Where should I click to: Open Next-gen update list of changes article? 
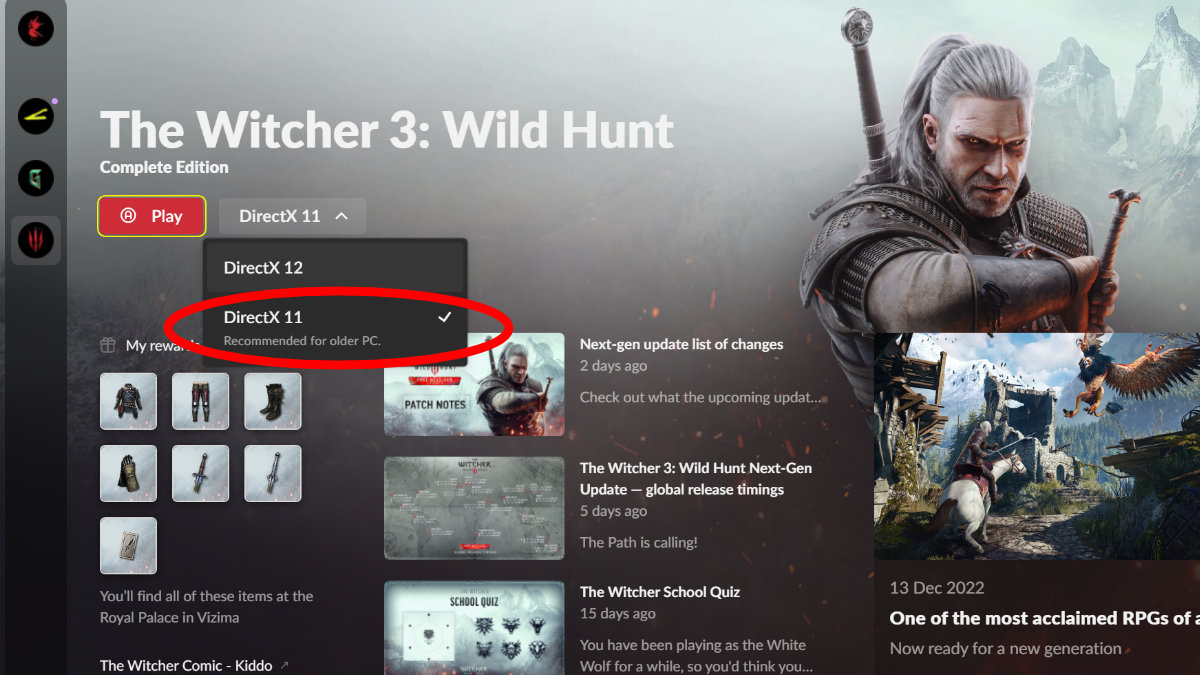click(681, 344)
